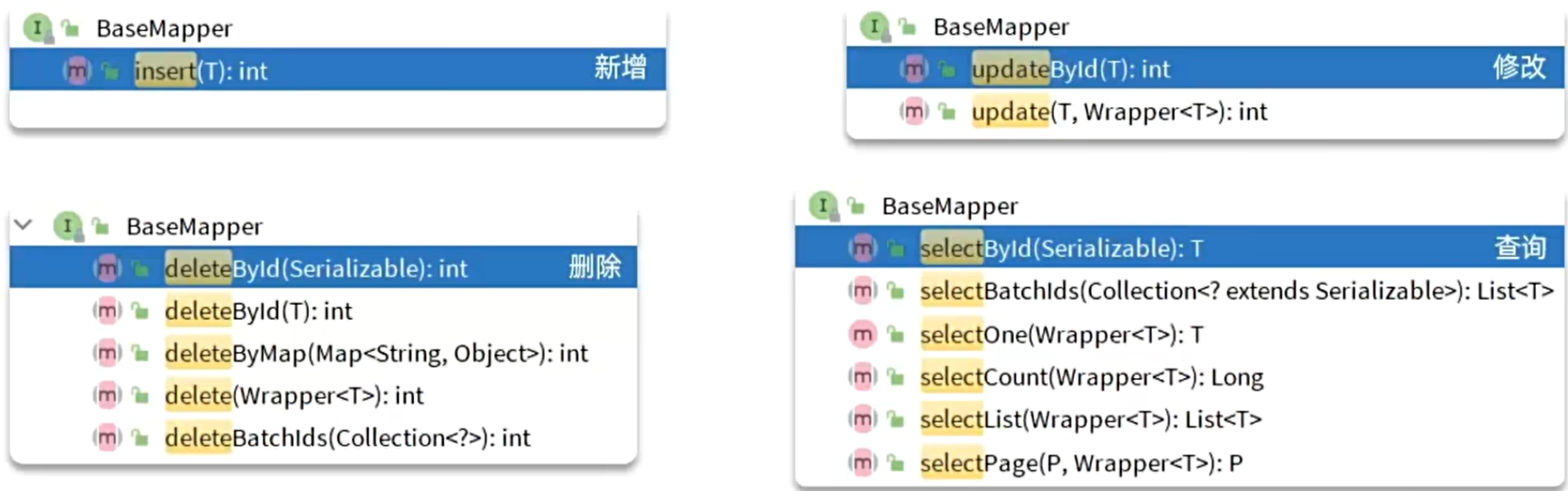The image size is (1568, 491).
Task: Select selectById(Serializable): T method
Action: tap(1179, 248)
